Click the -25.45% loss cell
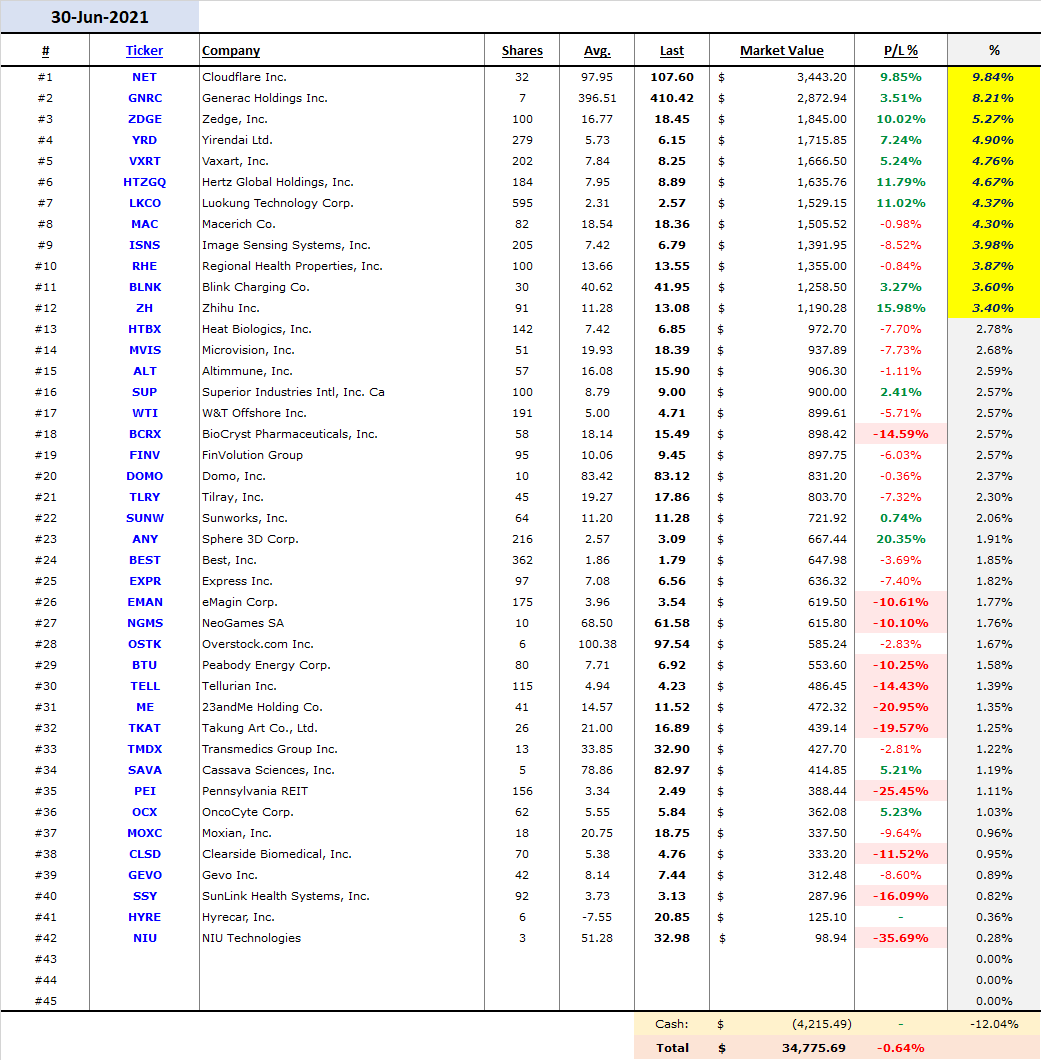This screenshot has height=1060, width=1041. [901, 791]
